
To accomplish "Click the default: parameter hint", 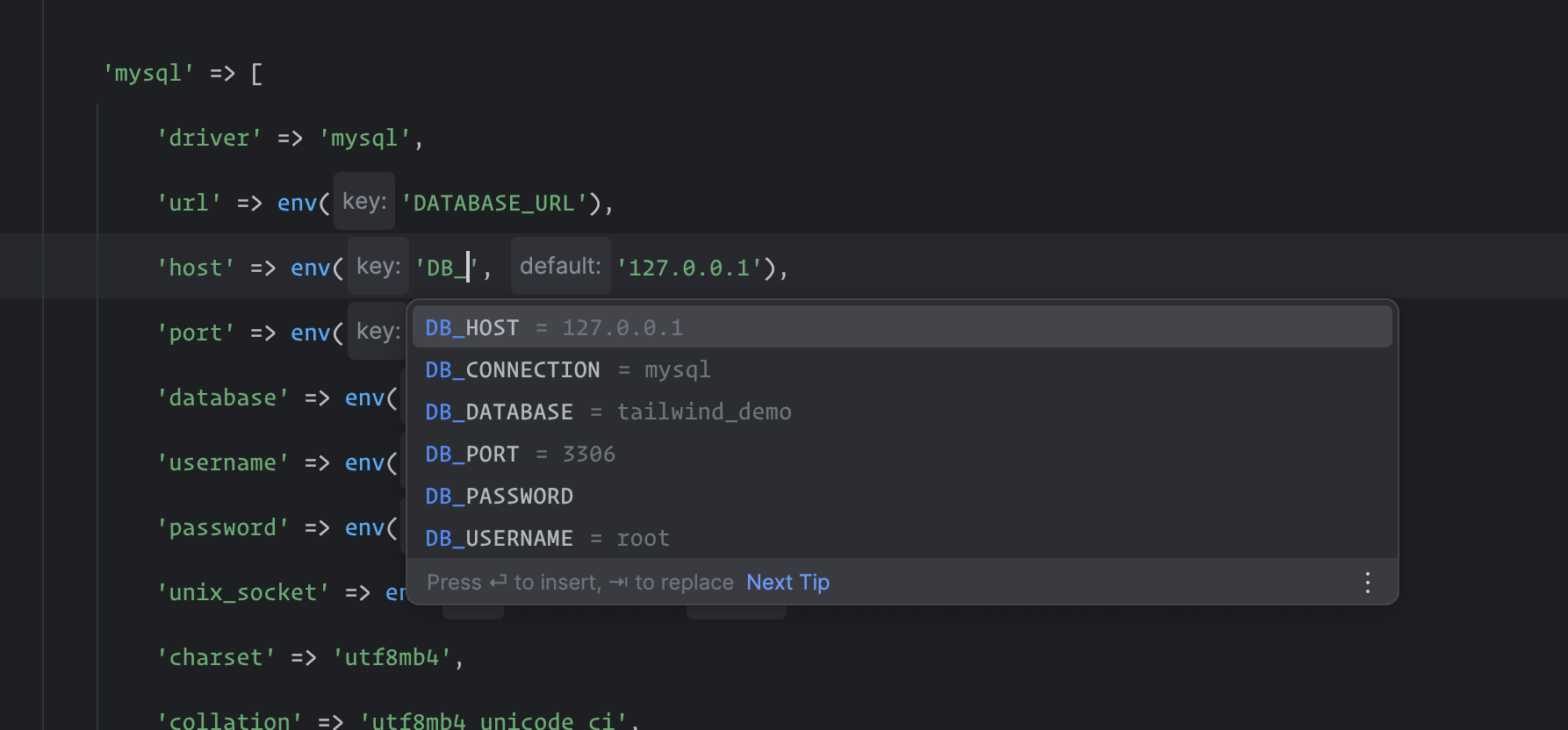I will tap(561, 267).
